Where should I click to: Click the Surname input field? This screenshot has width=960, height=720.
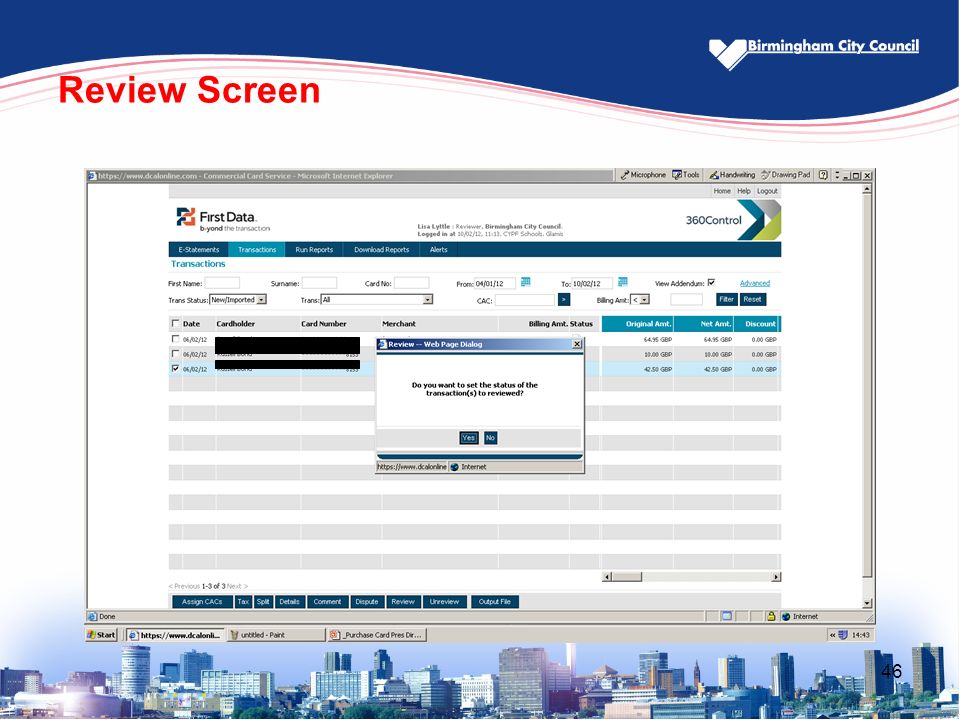coord(319,283)
